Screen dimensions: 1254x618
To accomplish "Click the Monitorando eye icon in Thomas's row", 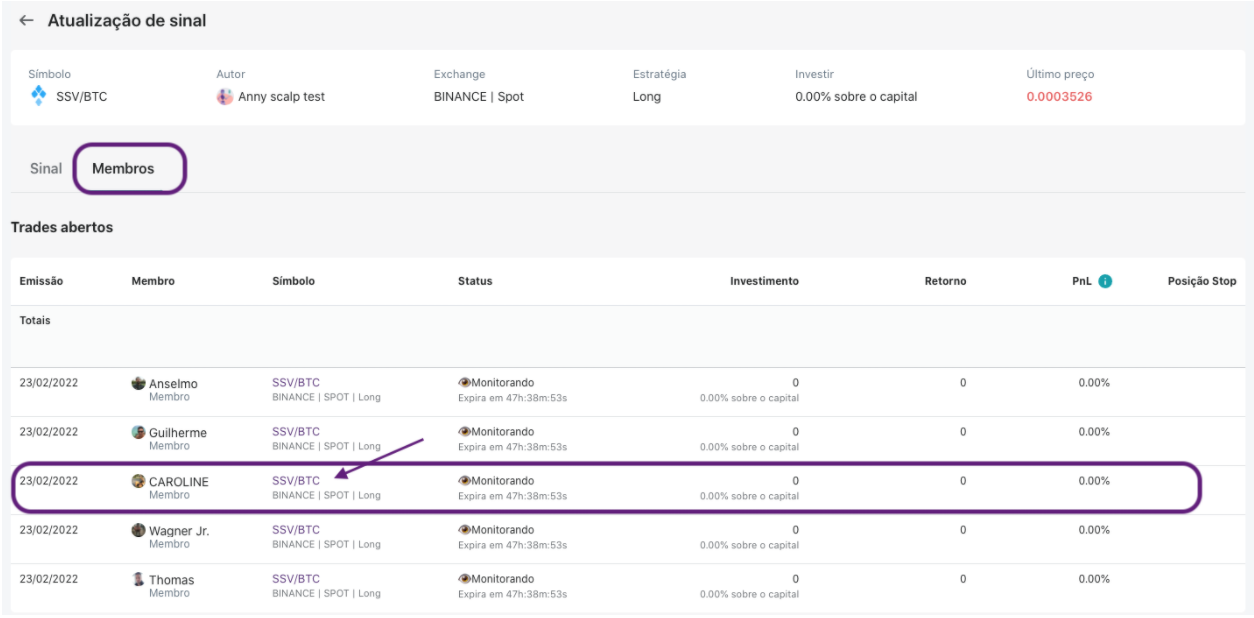I will (x=464, y=578).
